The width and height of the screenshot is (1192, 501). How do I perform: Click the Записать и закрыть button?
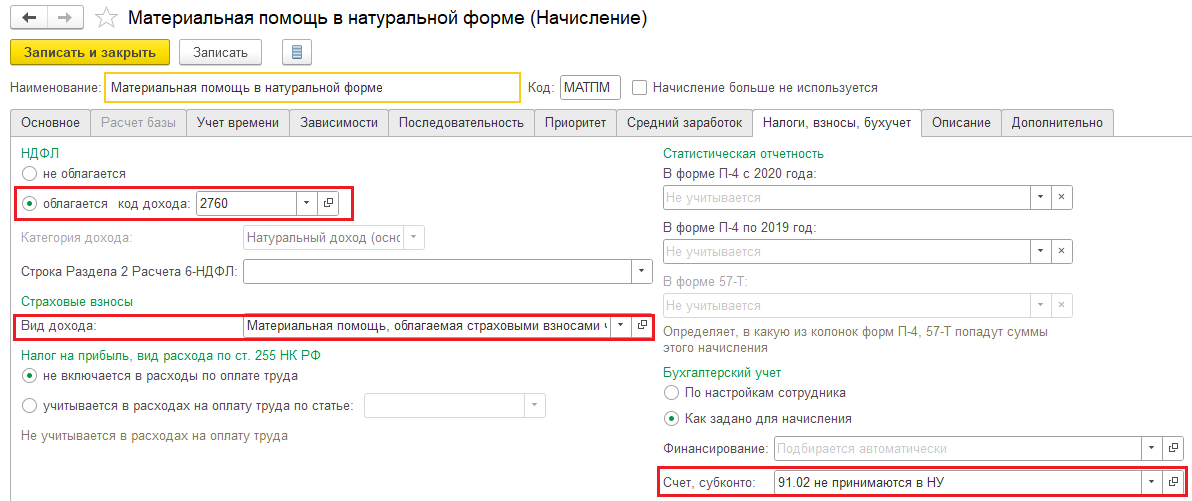90,51
